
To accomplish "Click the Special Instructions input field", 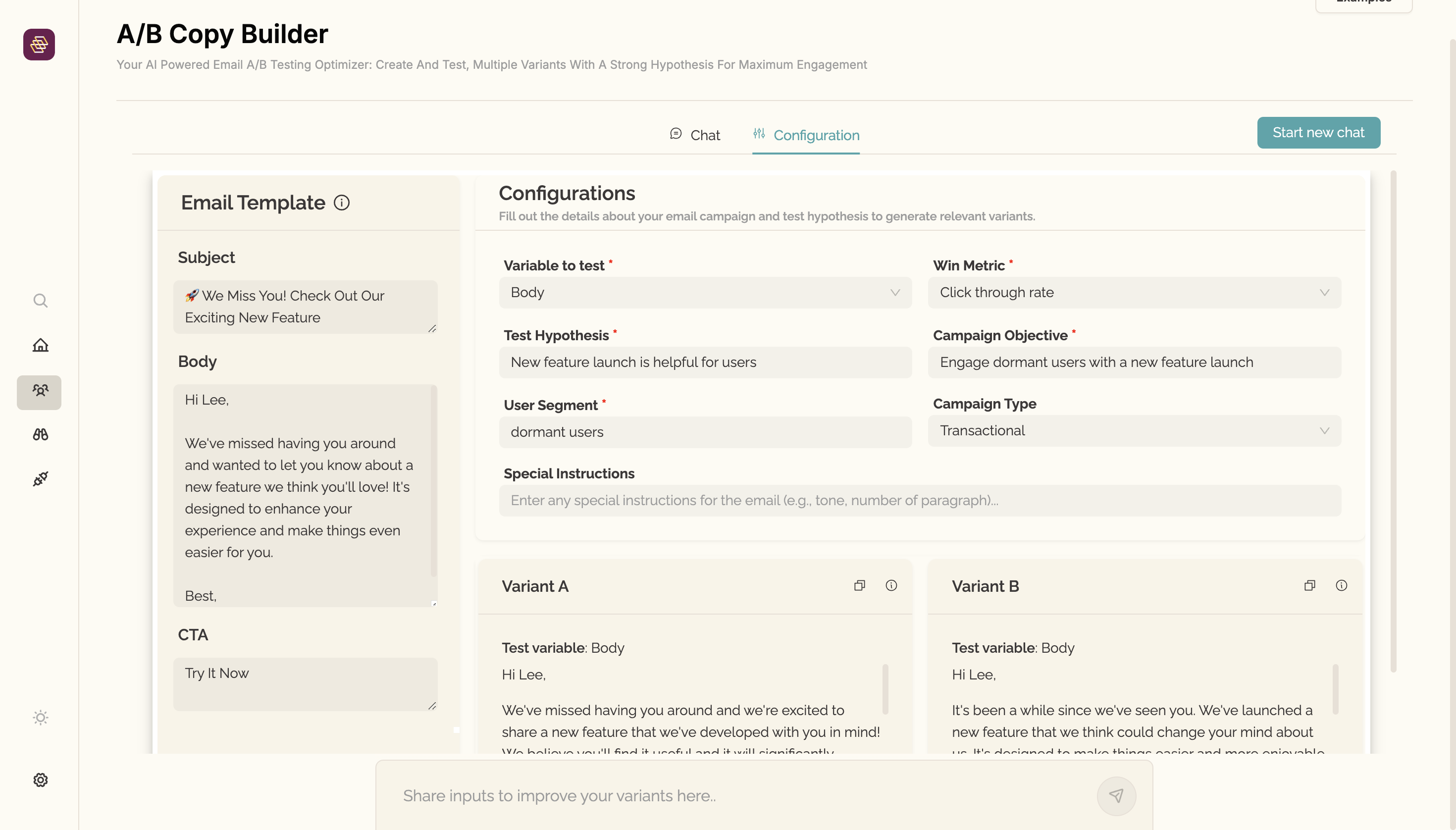I will click(x=920, y=501).
